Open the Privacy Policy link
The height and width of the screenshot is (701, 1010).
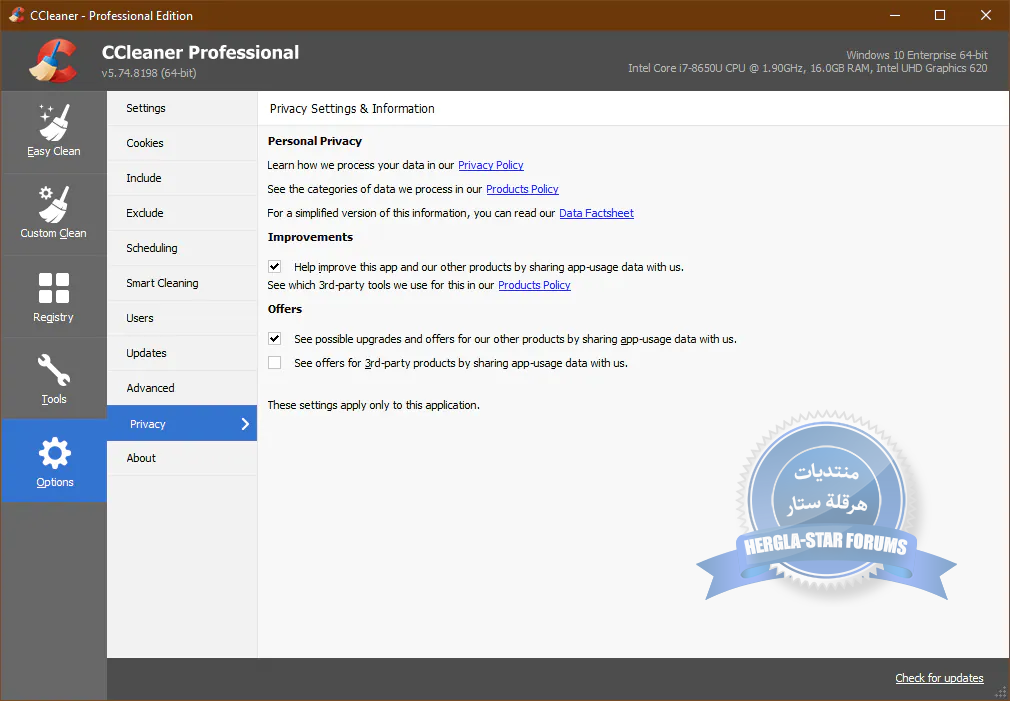pos(491,165)
